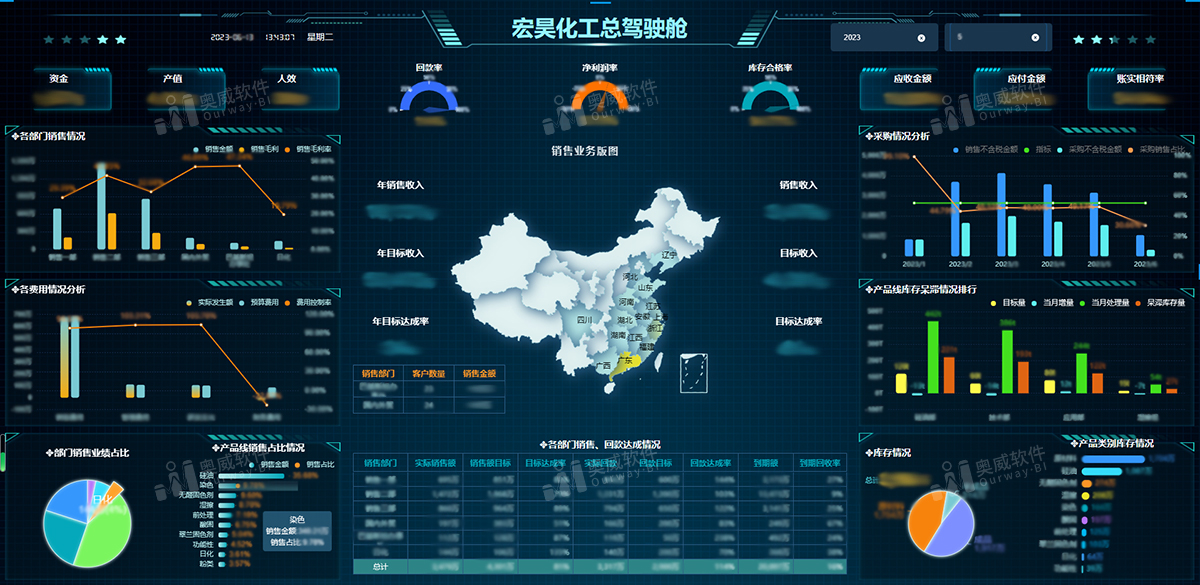Viewport: 1200px width, 585px height.
Task: Toggle 目标量 legend in 产品线库存 chart
Action: (1008, 302)
